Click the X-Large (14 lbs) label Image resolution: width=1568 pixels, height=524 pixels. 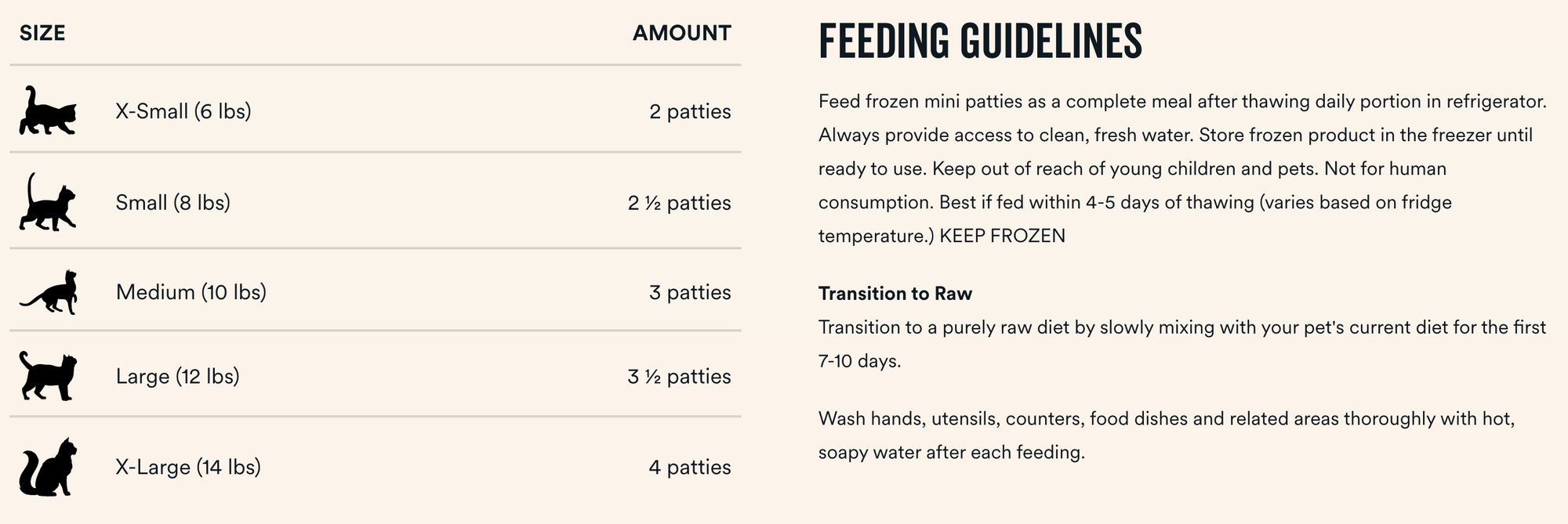(188, 468)
